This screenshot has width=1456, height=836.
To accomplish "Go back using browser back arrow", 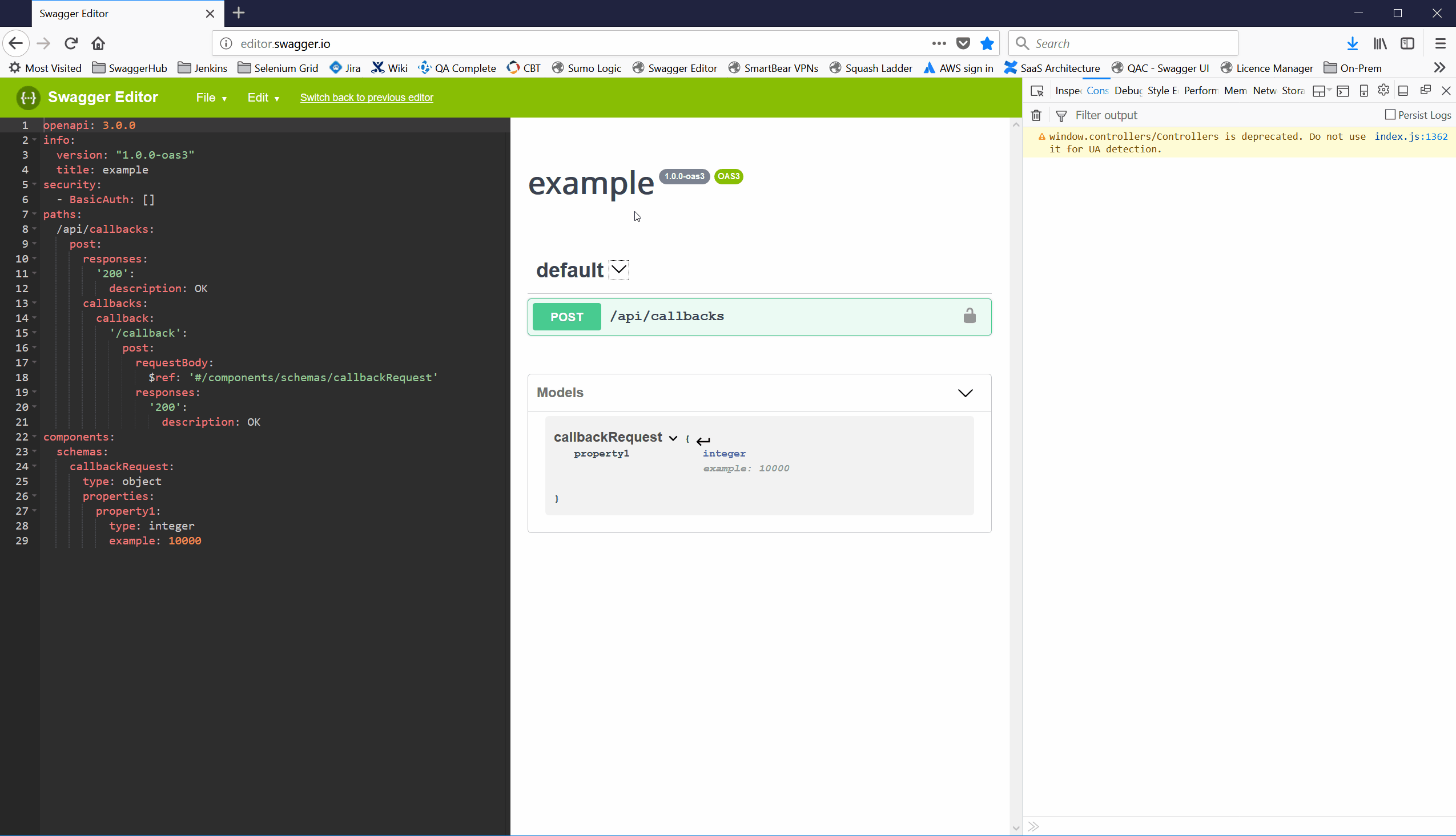I will coord(16,43).
